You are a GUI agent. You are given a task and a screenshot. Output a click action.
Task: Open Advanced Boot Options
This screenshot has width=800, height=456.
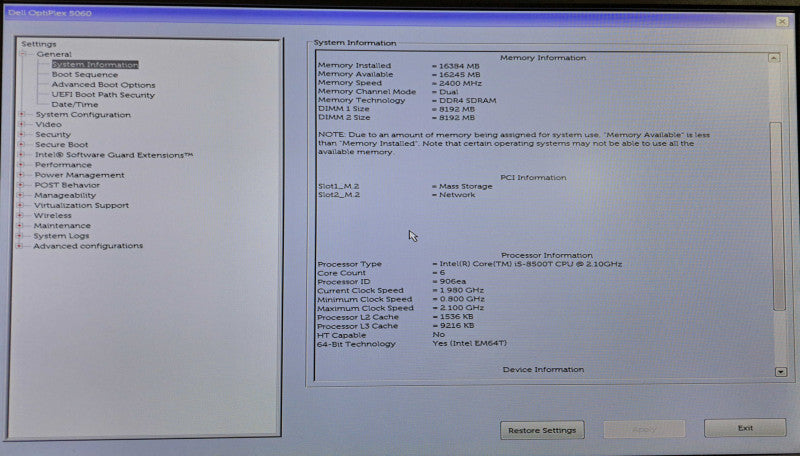(103, 85)
